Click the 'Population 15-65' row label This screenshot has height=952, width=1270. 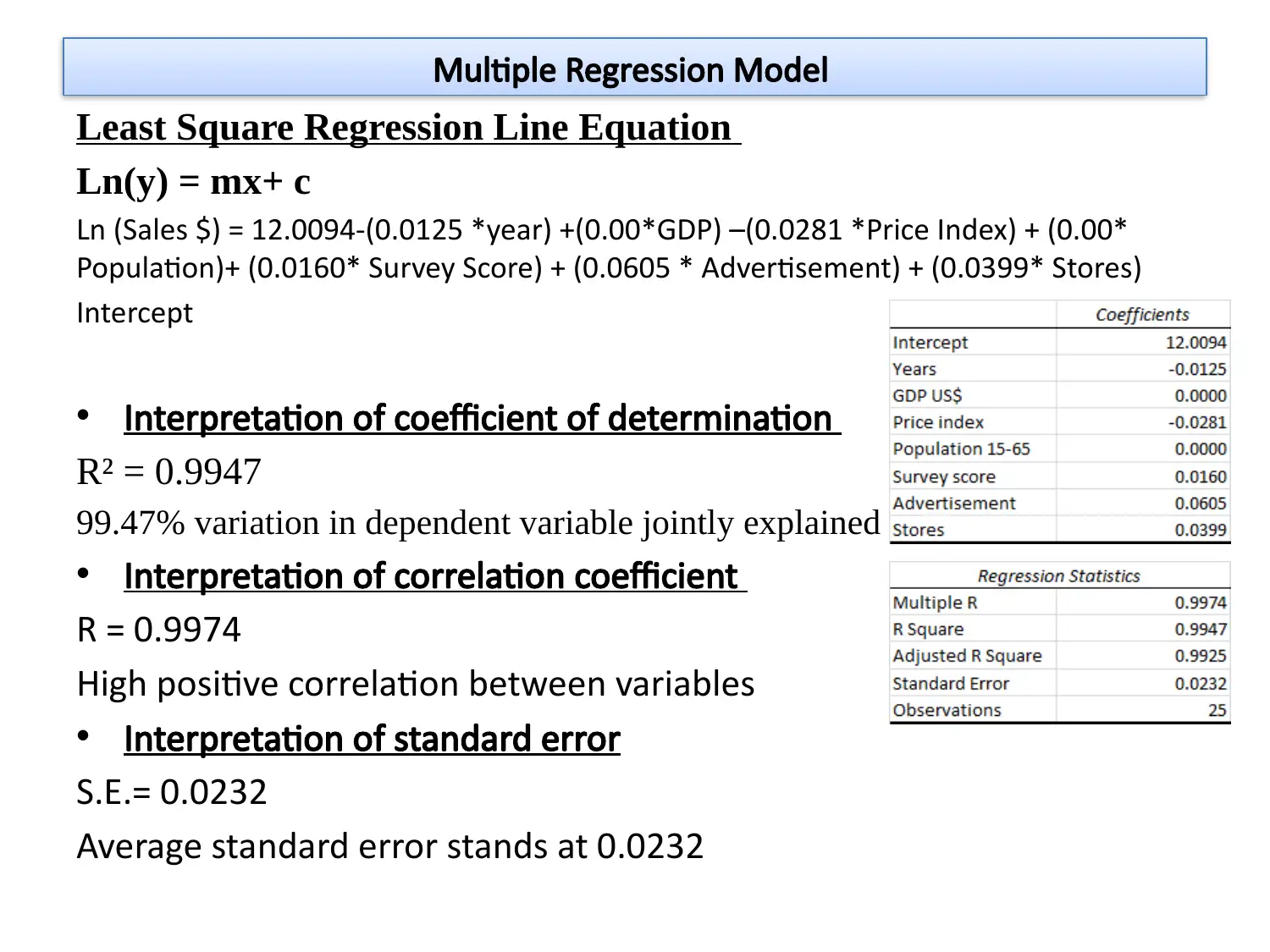click(961, 449)
